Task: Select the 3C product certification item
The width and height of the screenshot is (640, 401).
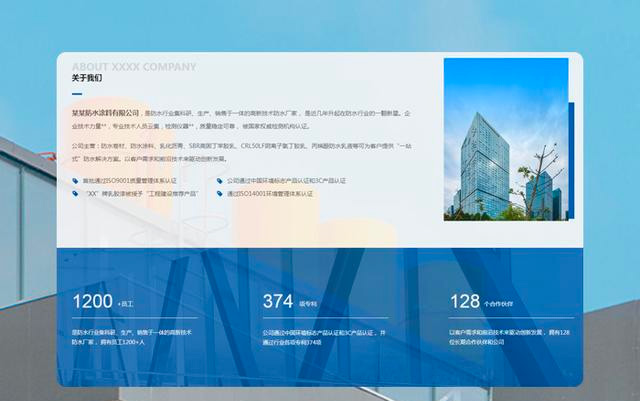Action: tap(285, 181)
